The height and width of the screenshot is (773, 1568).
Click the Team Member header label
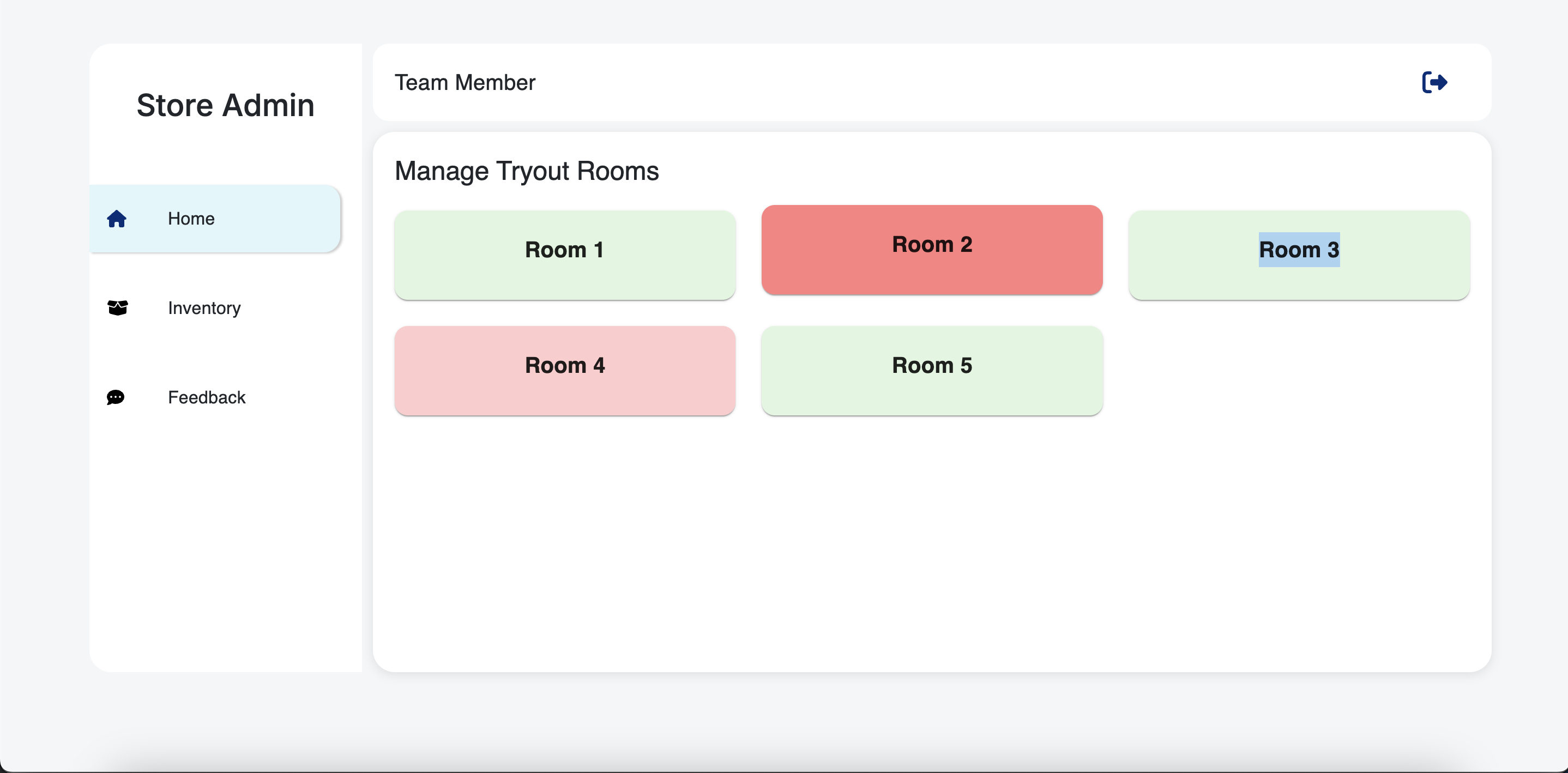coord(465,82)
